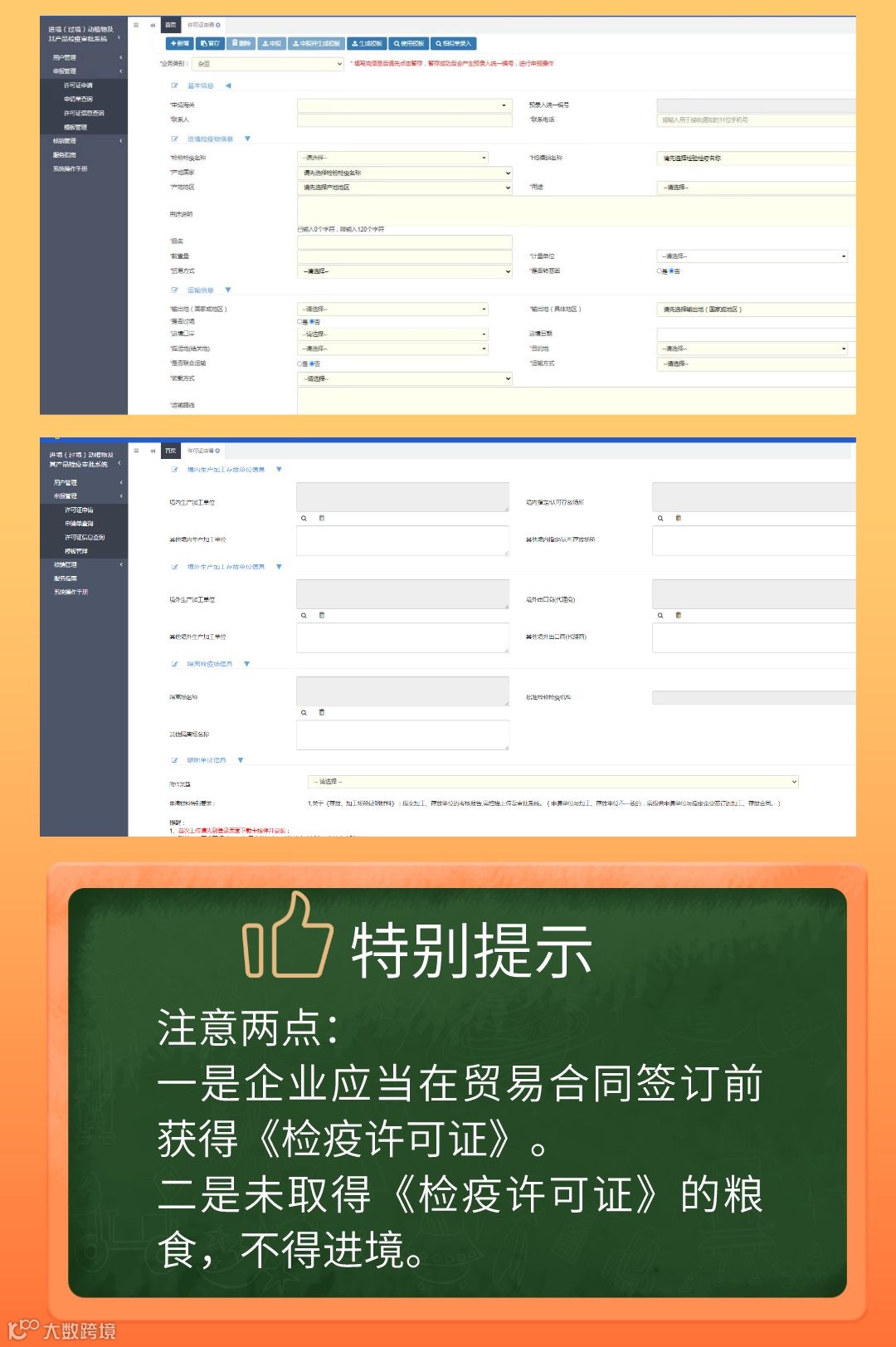Screen dimensions: 896x1347
Task: Open 申请单查询 in the upper screenshot's sidebar
Action: [x=79, y=99]
